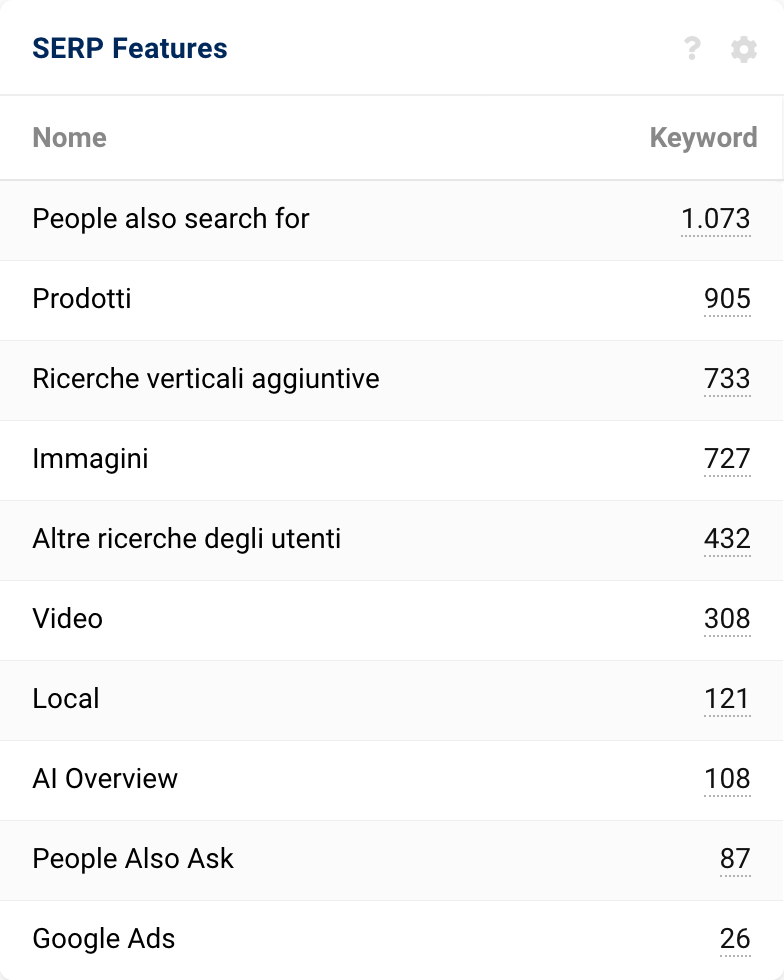
Task: Click the SERP Features title
Action: tap(130, 48)
